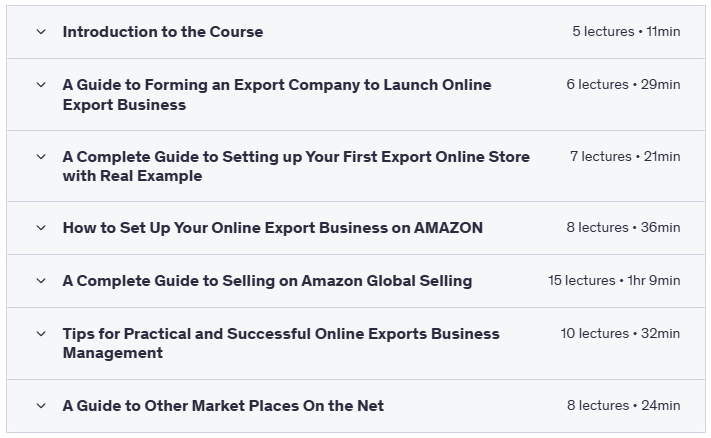This screenshot has width=711, height=438.
Task: Click Setting up Your First Export Online Store title
Action: pyautogui.click(x=296, y=166)
